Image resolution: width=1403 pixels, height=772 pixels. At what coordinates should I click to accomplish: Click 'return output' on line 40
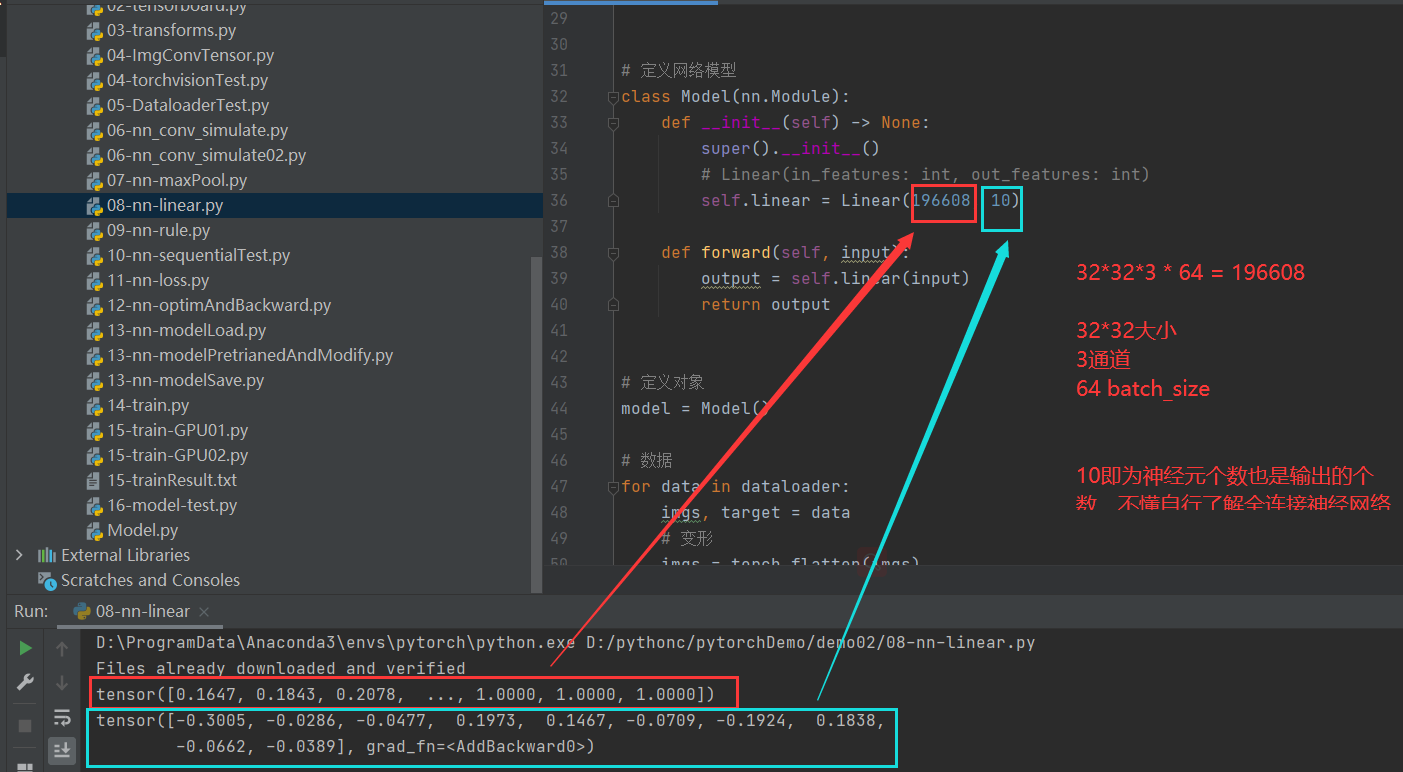[x=765, y=305]
